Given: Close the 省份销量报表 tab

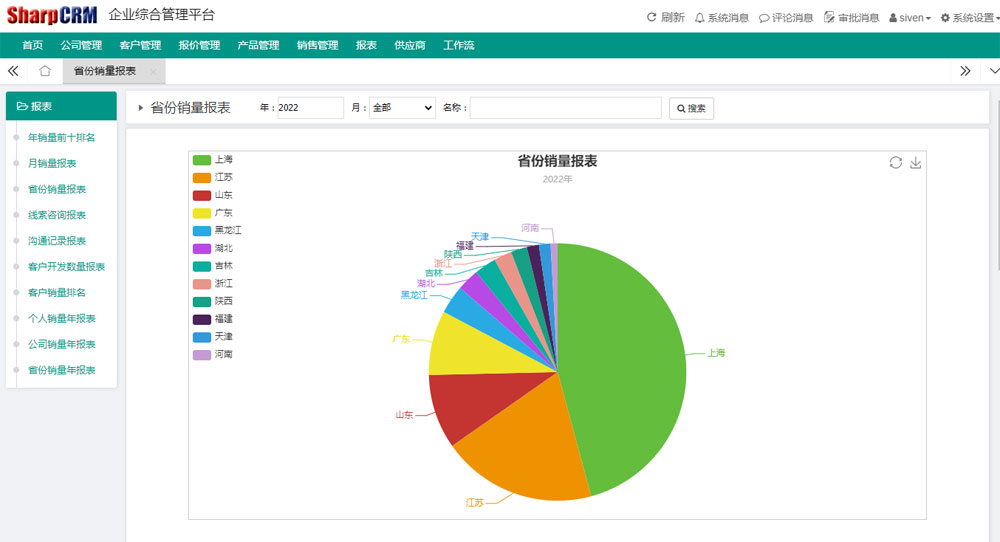Looking at the screenshot, I should tap(152, 72).
